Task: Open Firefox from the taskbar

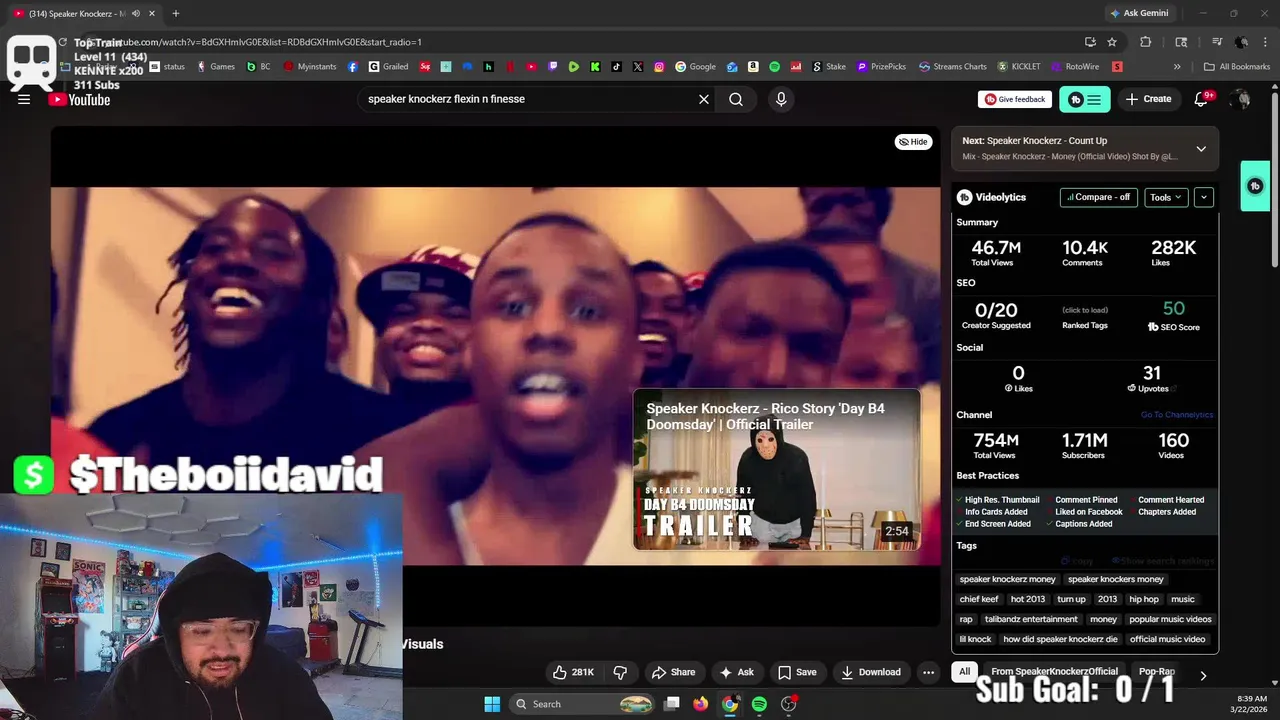Action: pos(701,704)
